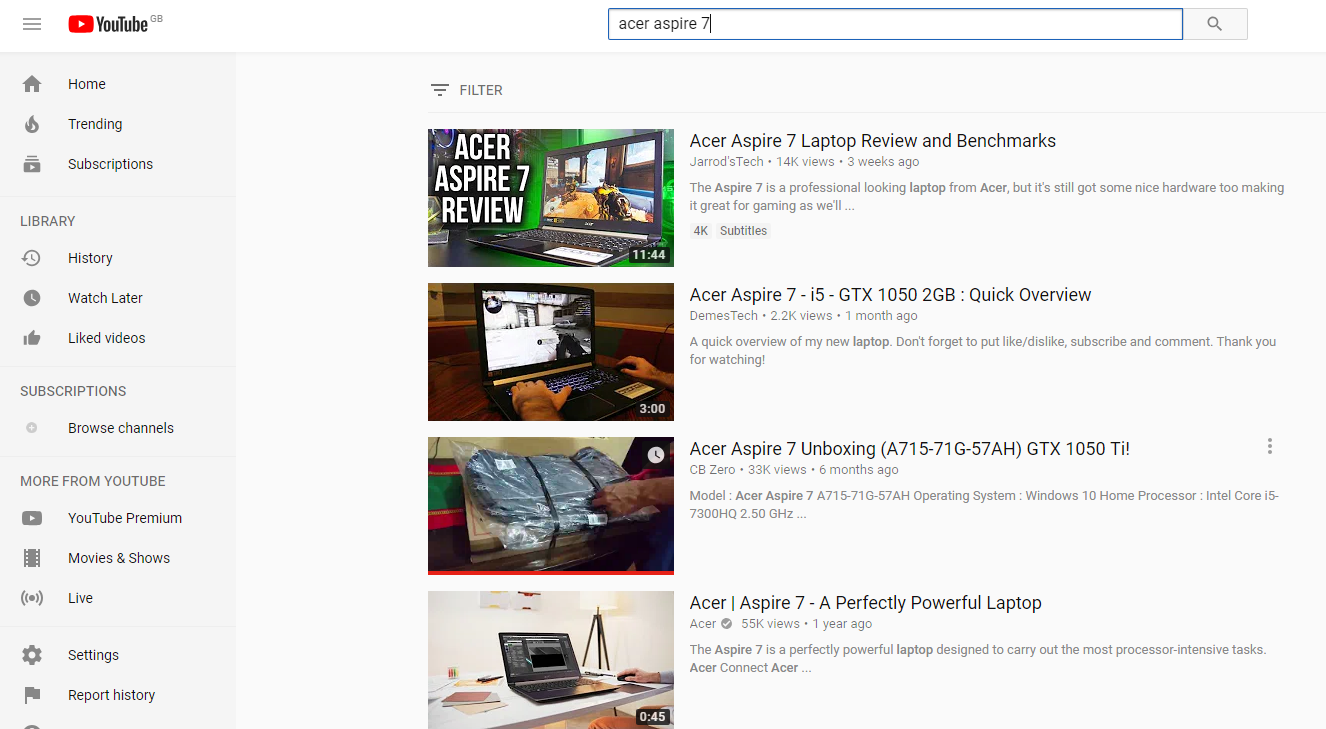The height and width of the screenshot is (729, 1326).
Task: Click the Browse channels plus icon
Action: 32,428
